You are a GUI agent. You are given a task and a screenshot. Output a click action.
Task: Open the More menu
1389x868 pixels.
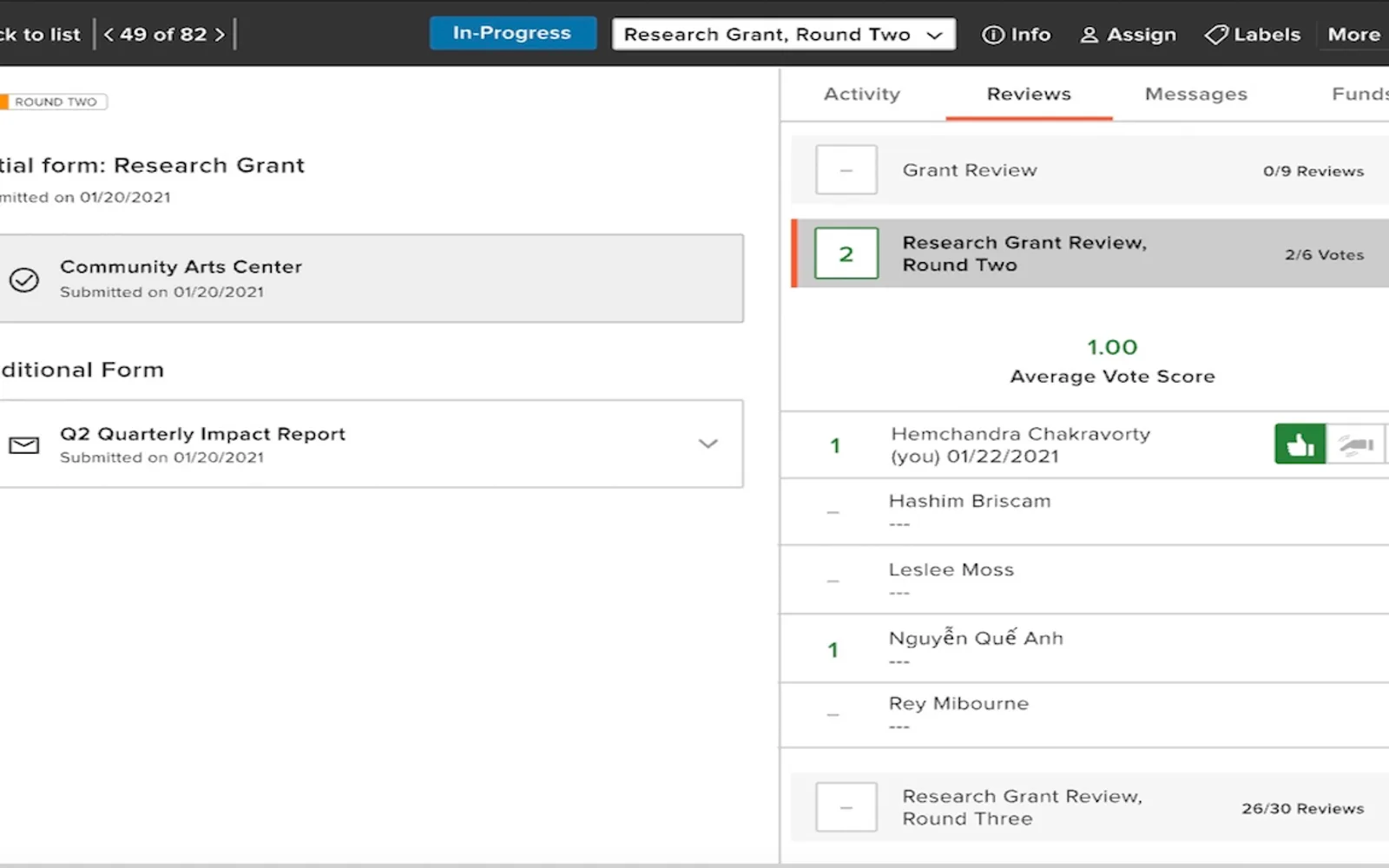[x=1353, y=35]
